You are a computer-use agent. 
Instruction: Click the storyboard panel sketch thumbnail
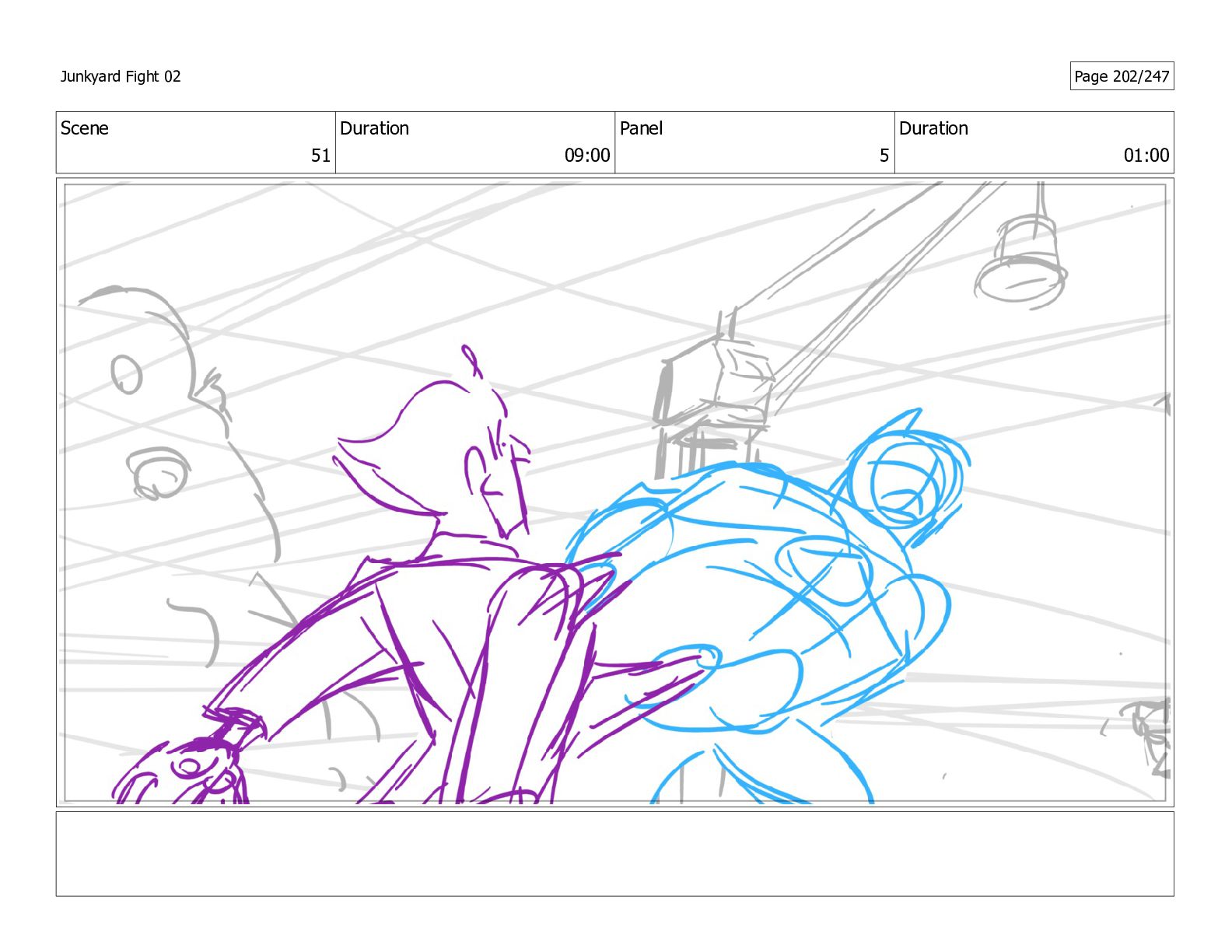coord(615,492)
